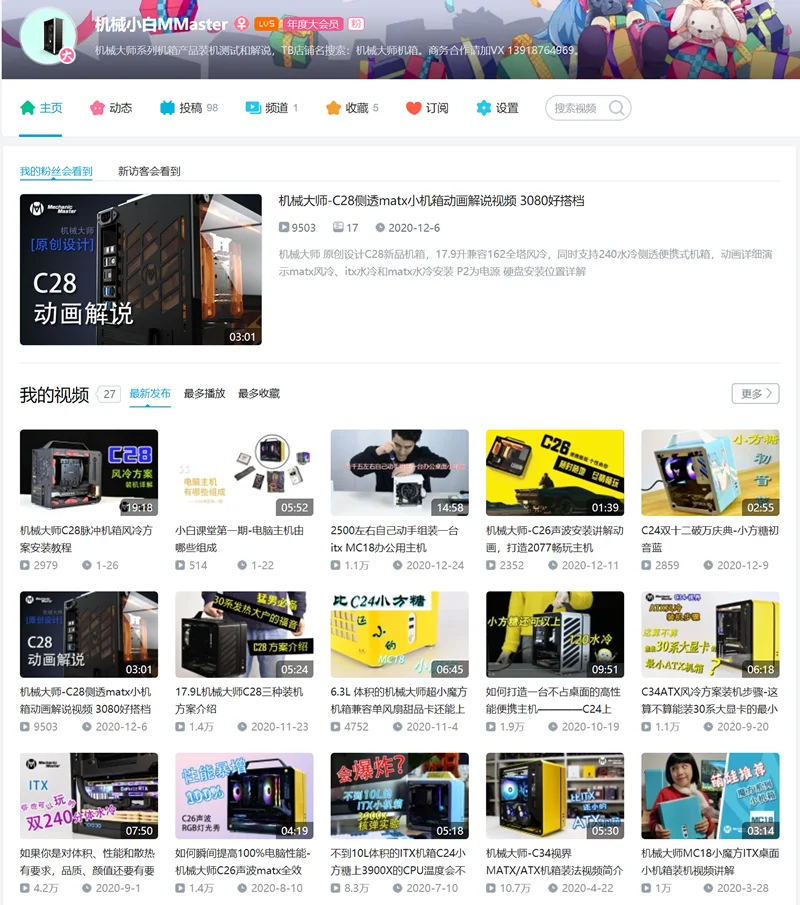The width and height of the screenshot is (800, 905).
Task: Sort videos by 最多播放
Action: 204,394
